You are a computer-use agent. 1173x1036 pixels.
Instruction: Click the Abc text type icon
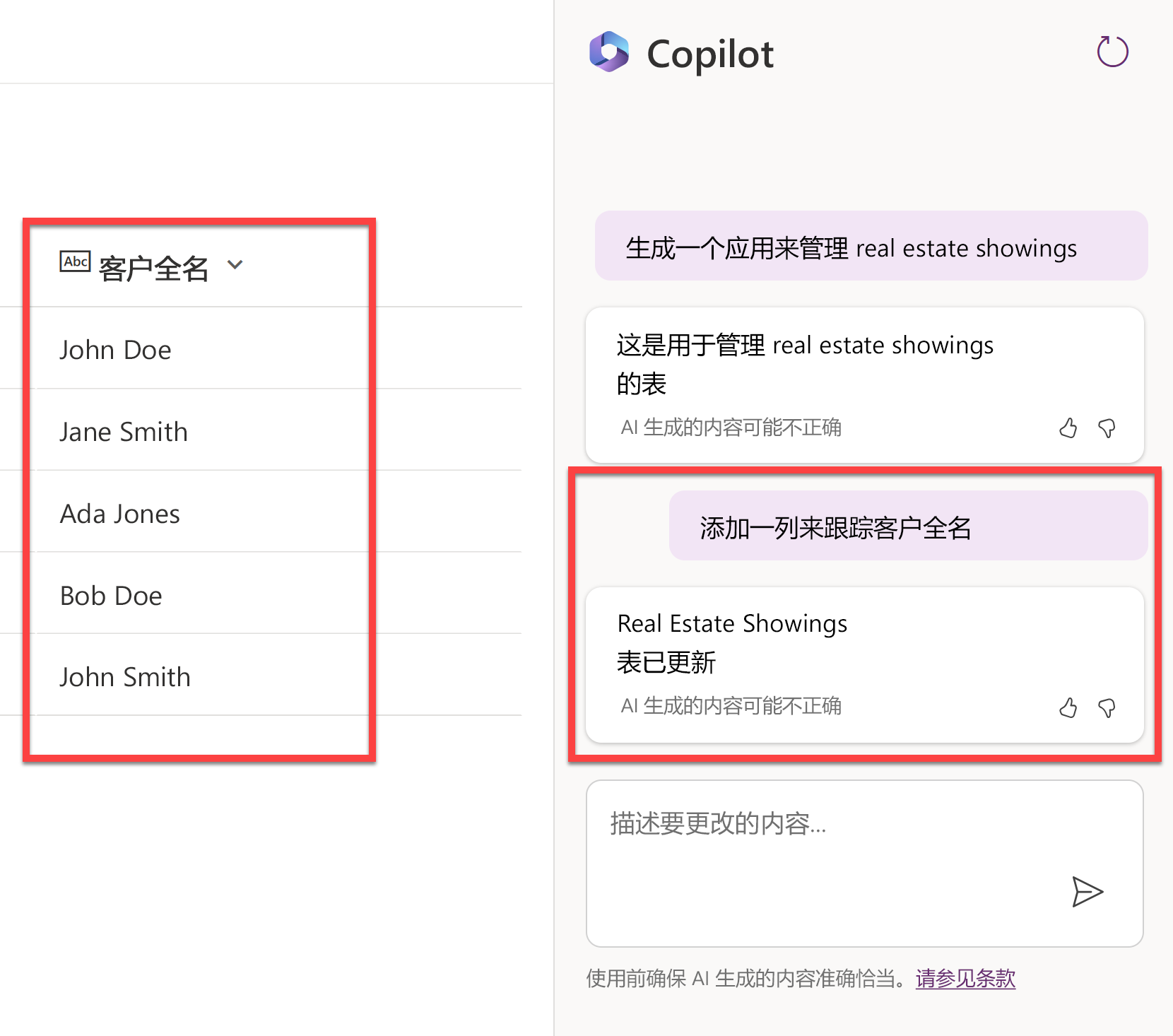(x=75, y=261)
